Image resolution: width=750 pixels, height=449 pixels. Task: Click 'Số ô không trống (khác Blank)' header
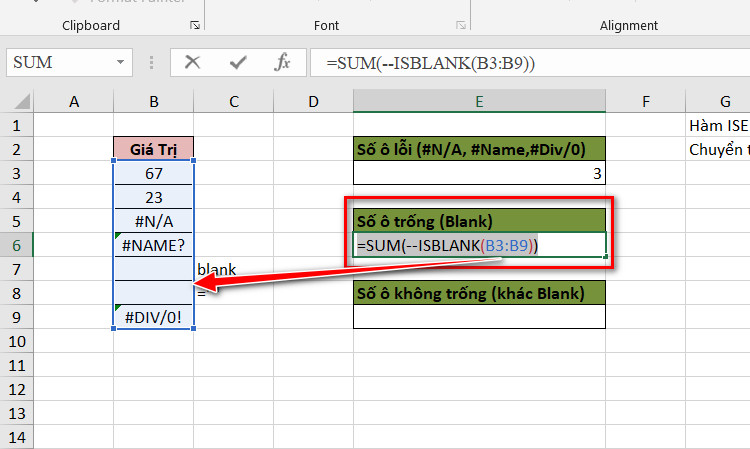coord(479,293)
